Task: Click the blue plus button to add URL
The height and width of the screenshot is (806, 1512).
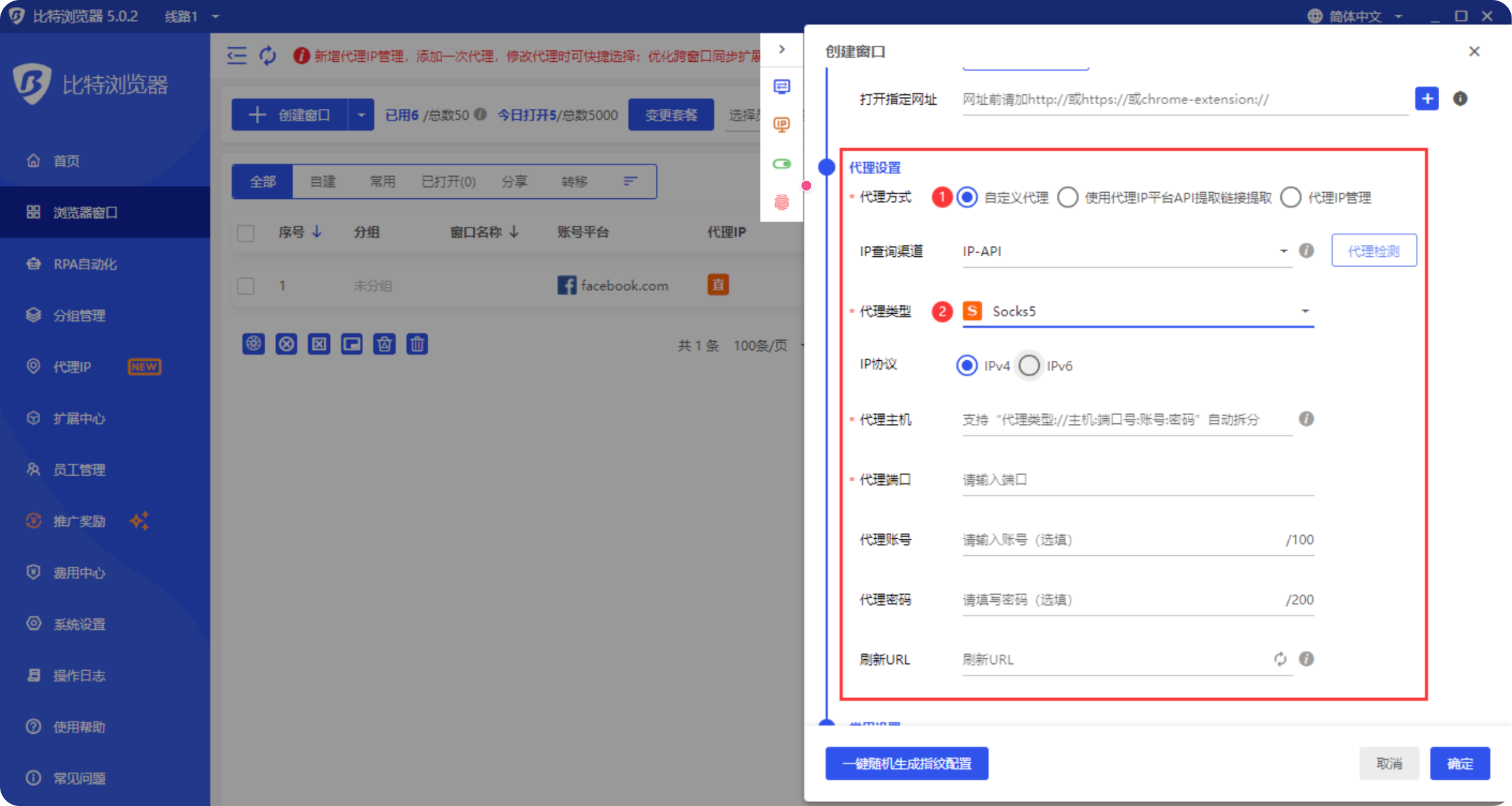Action: point(1427,99)
